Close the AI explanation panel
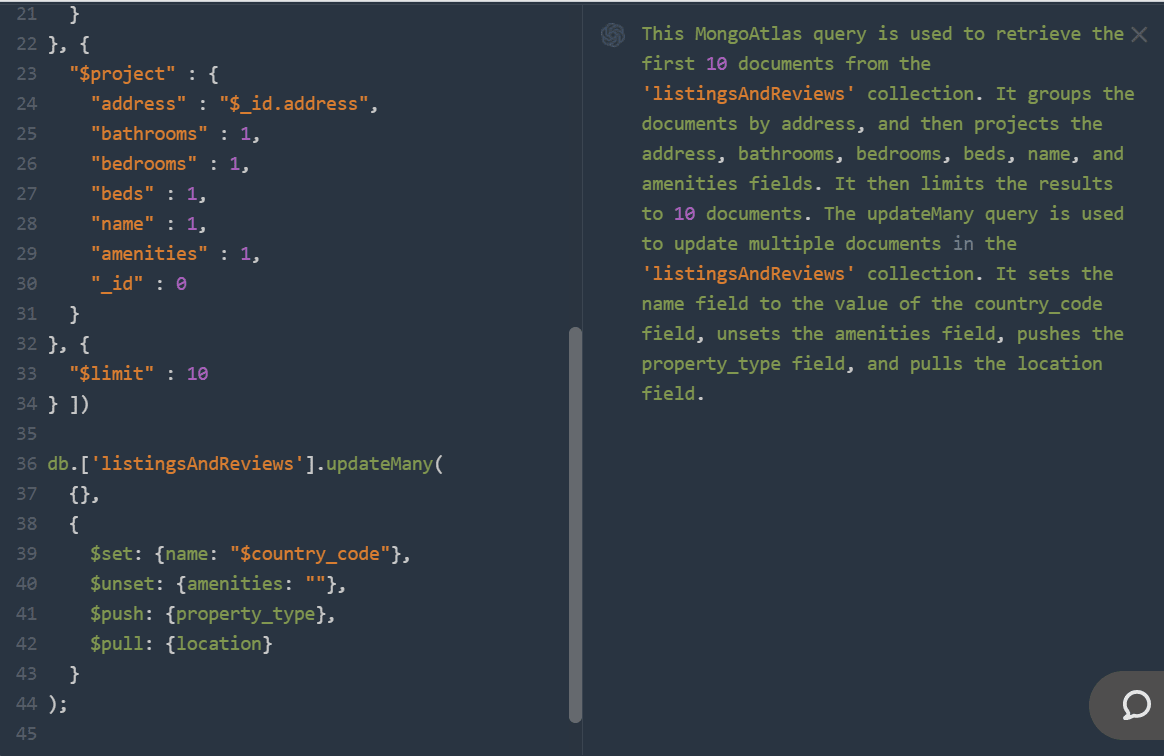1164x756 pixels. (1139, 35)
